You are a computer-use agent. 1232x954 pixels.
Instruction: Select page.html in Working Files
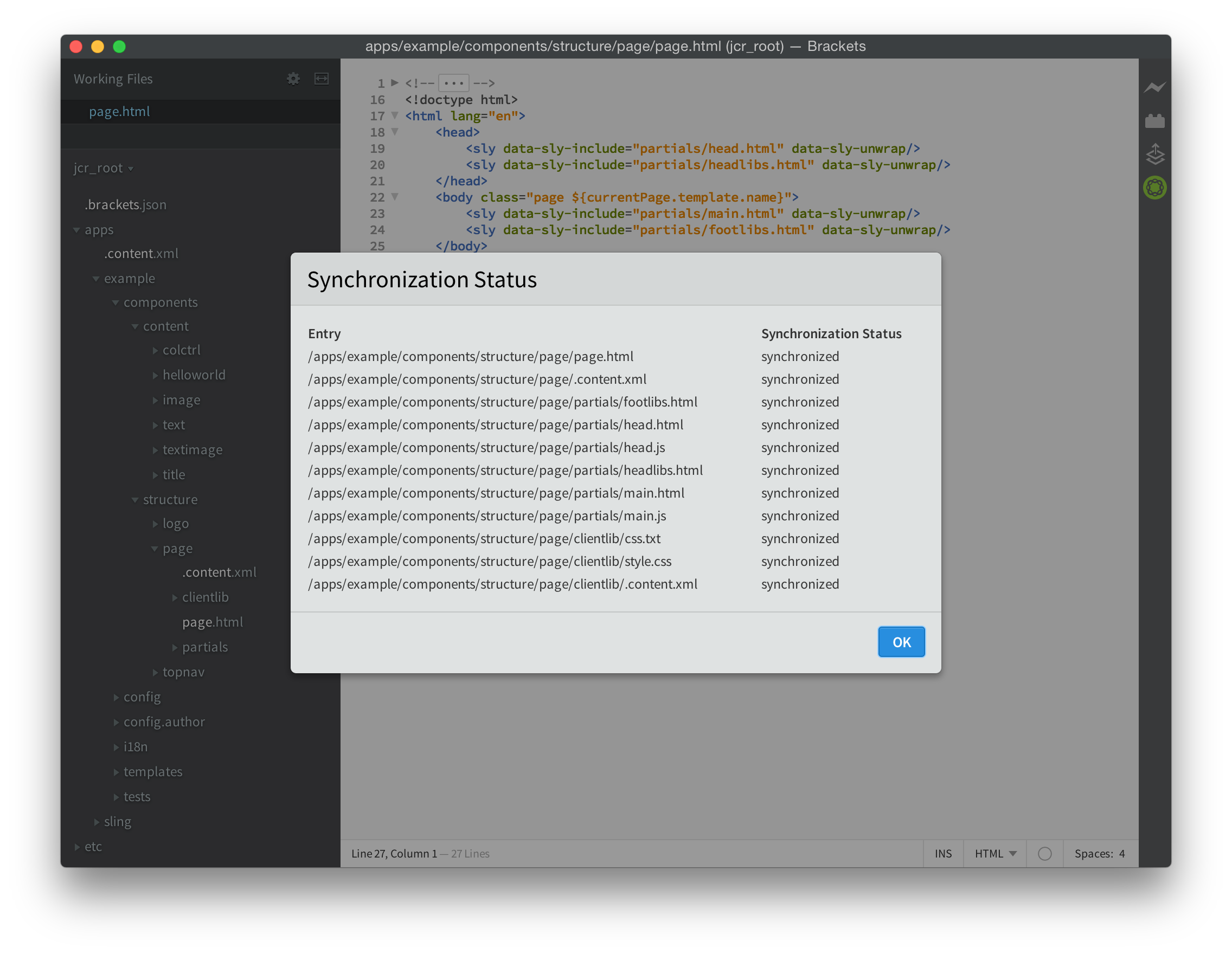[120, 112]
